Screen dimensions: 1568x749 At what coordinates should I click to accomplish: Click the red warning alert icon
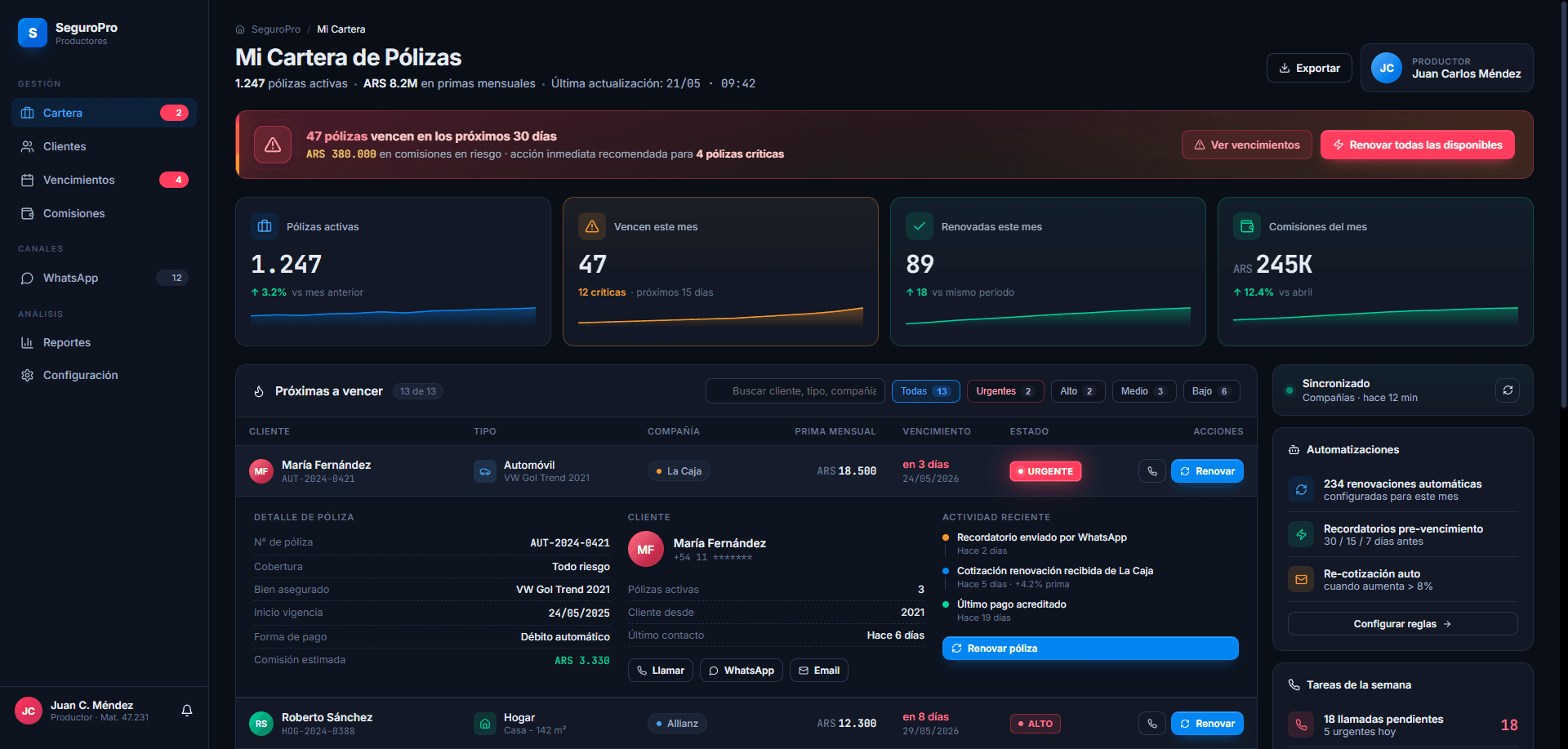273,145
